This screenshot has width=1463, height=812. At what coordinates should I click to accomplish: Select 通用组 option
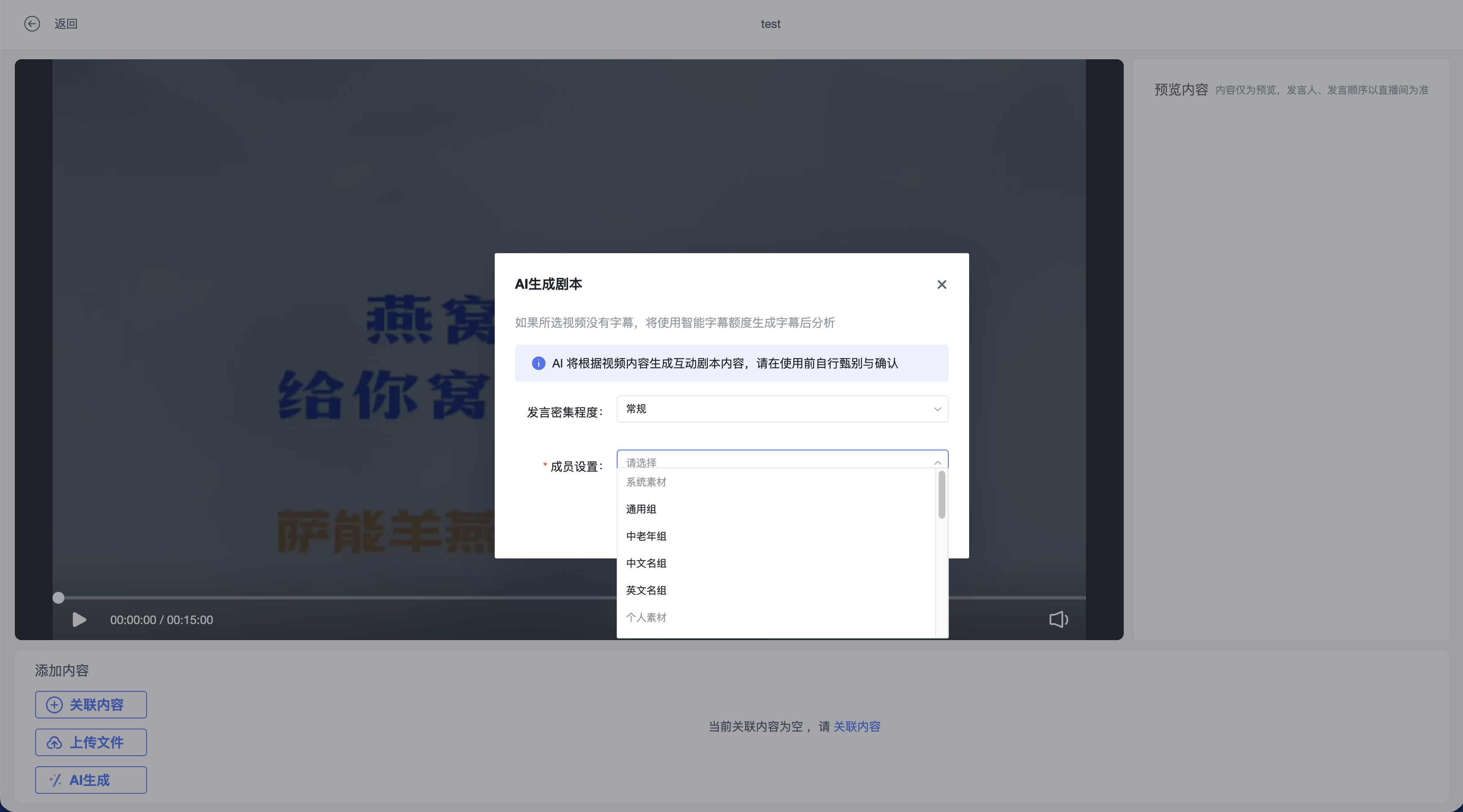(x=776, y=509)
